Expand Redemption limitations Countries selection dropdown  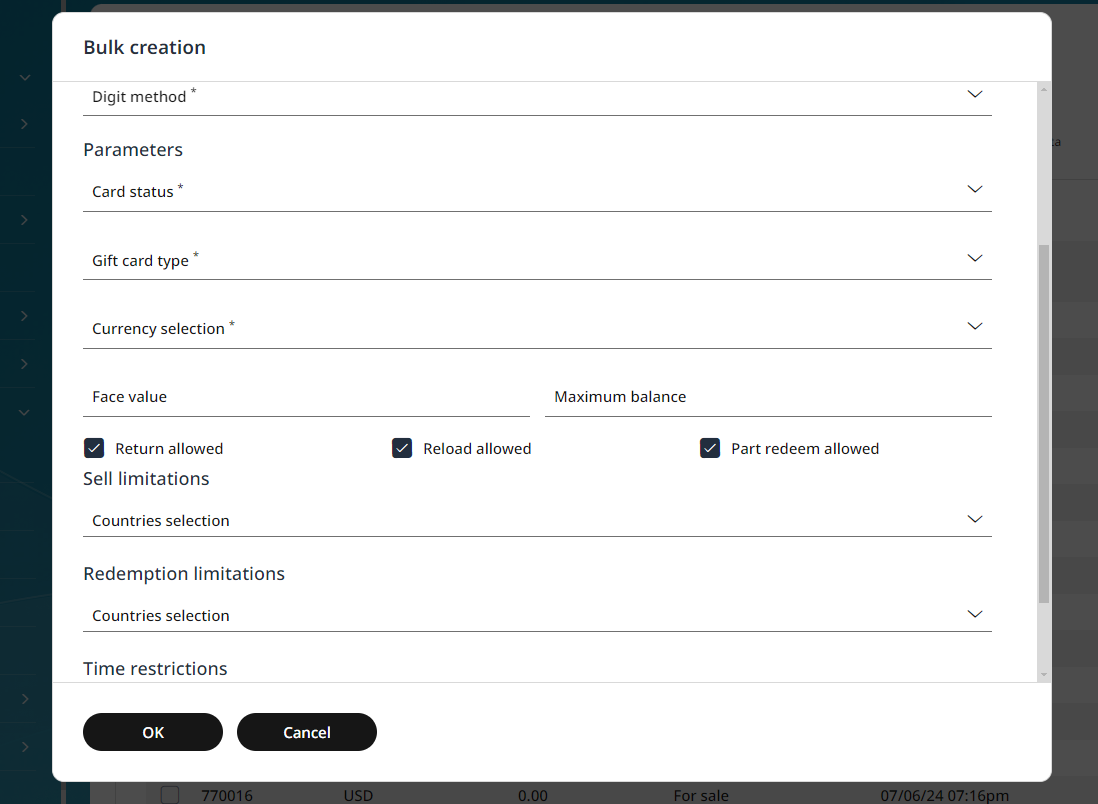pos(537,615)
